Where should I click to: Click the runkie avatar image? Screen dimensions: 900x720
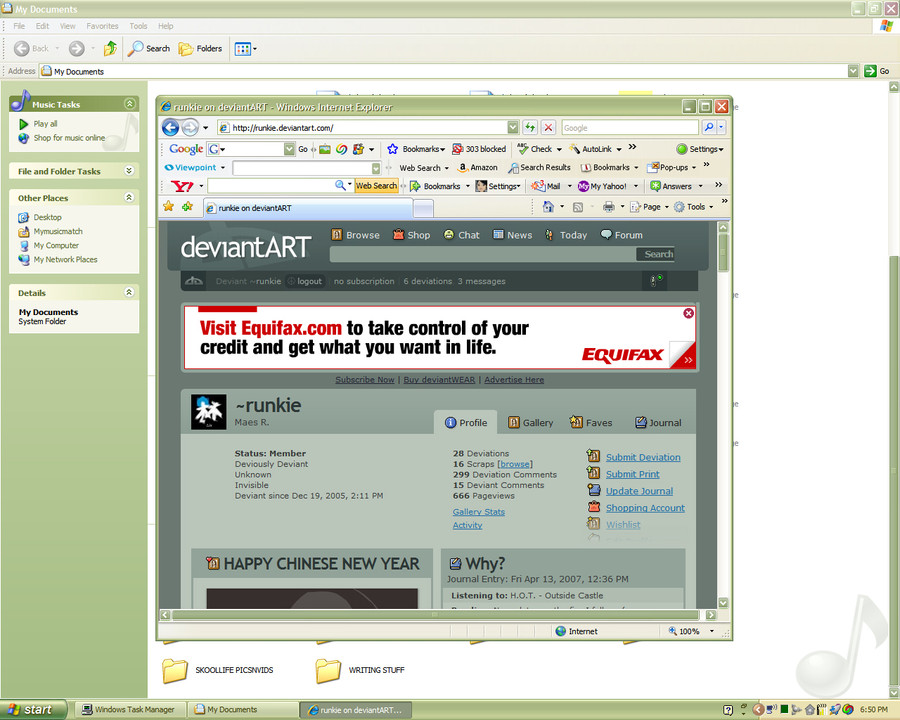208,412
